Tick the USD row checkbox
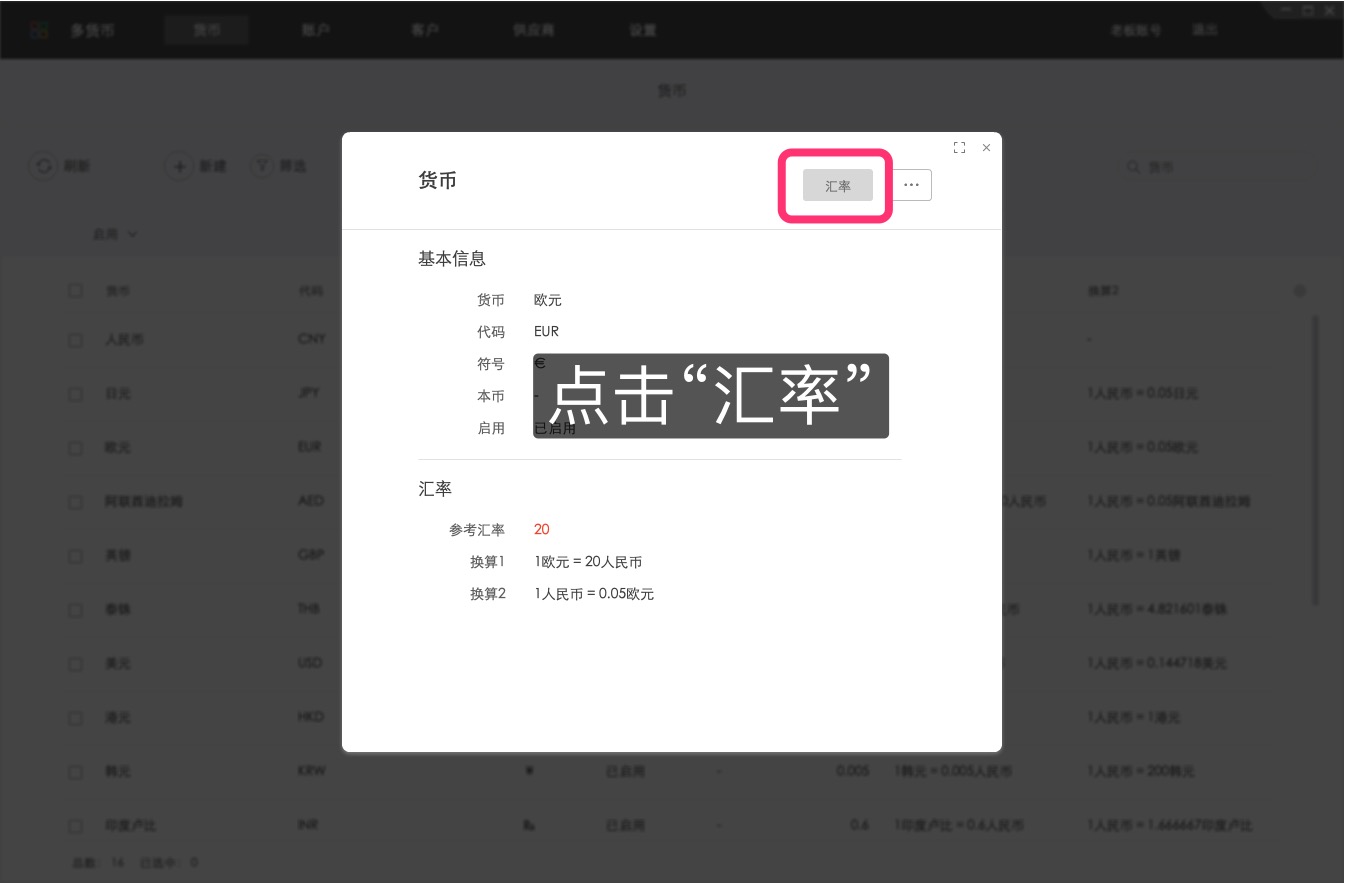 pos(76,664)
